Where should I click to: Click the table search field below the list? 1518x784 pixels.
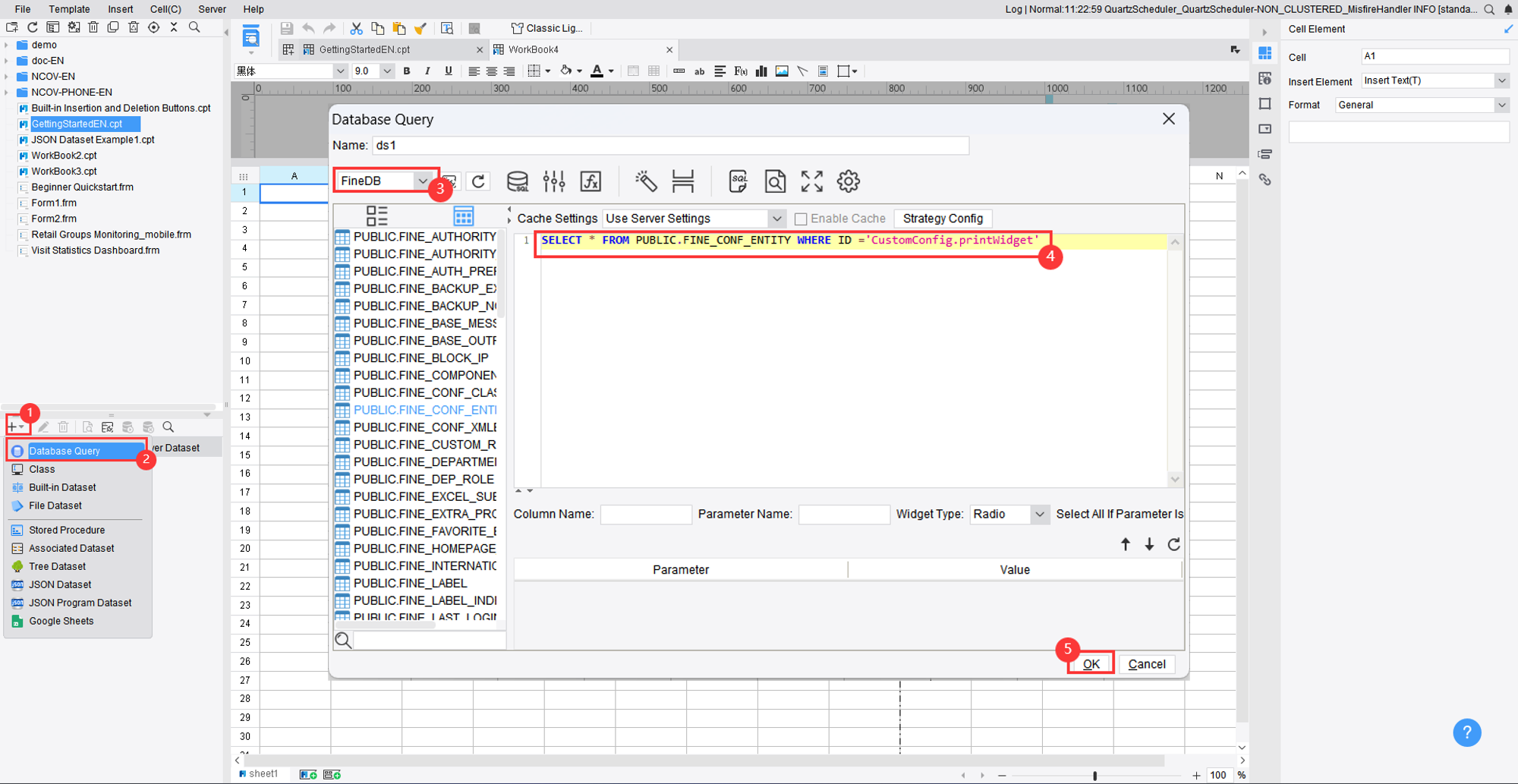(x=425, y=640)
